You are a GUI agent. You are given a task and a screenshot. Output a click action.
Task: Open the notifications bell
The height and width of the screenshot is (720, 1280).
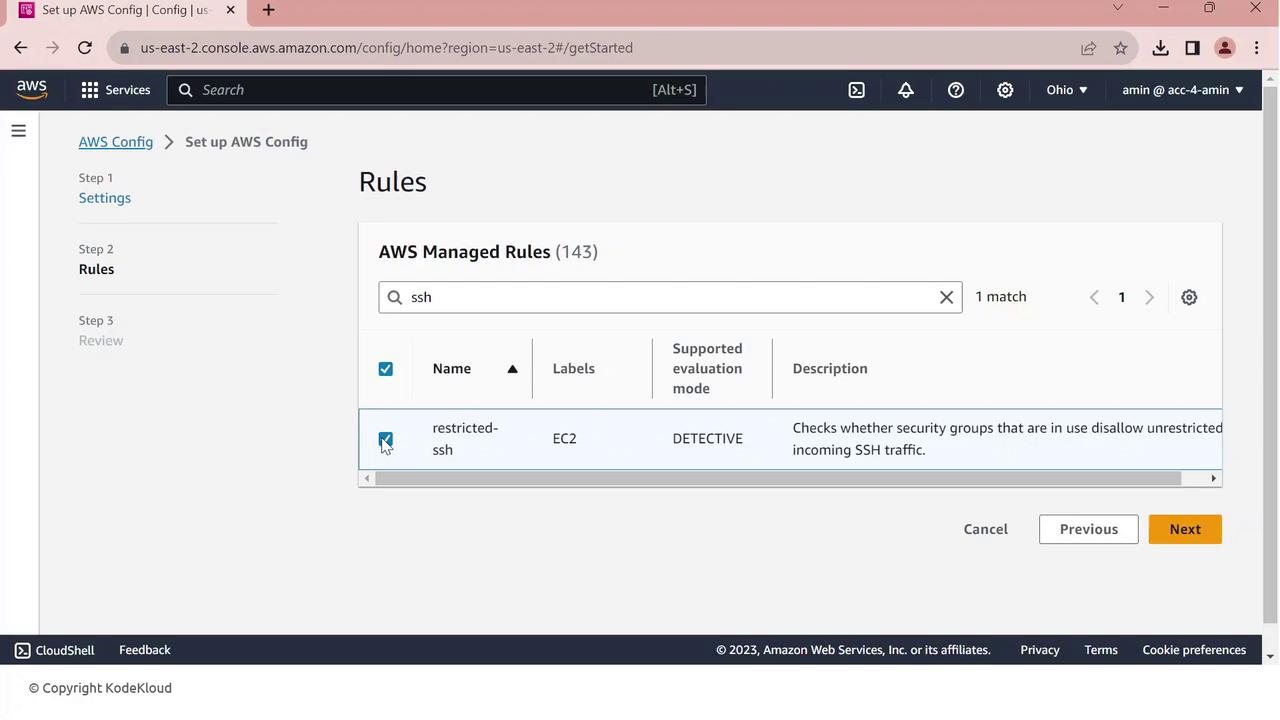pyautogui.click(x=906, y=90)
